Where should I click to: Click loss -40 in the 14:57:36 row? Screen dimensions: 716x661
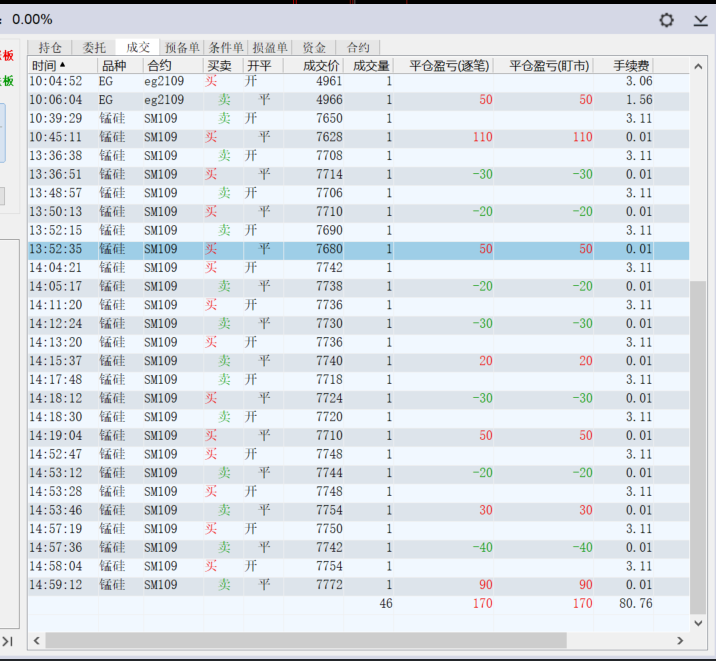(482, 548)
